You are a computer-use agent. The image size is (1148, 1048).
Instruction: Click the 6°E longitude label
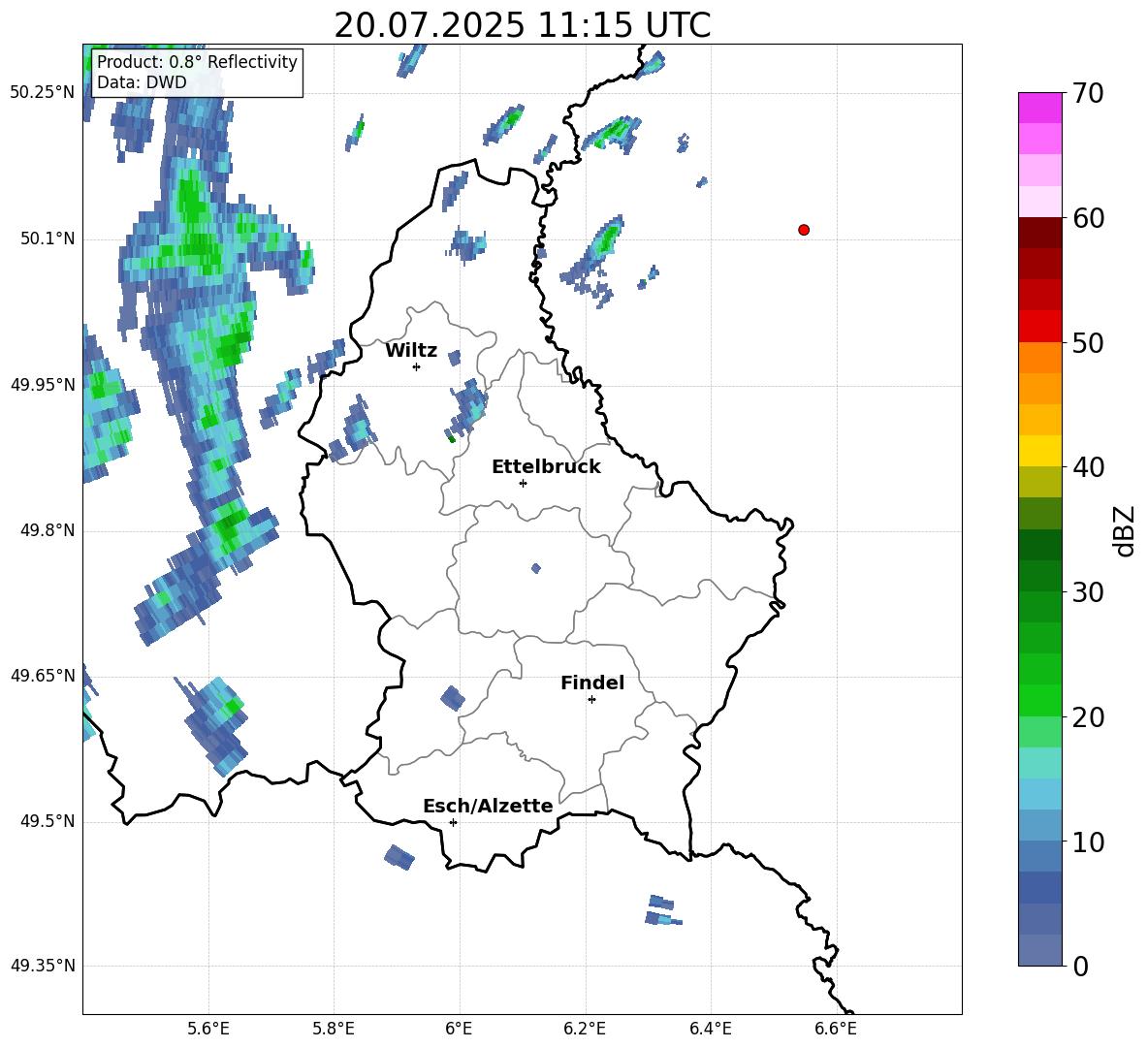point(459,1029)
